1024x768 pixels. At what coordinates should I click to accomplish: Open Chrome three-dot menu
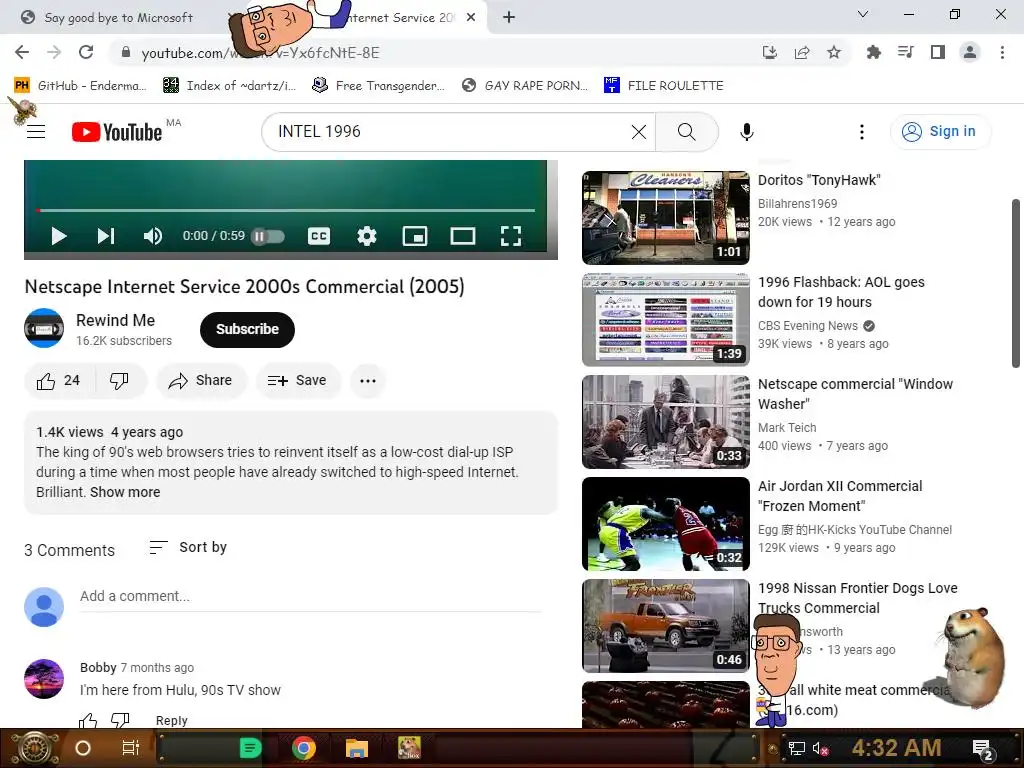click(x=1002, y=52)
